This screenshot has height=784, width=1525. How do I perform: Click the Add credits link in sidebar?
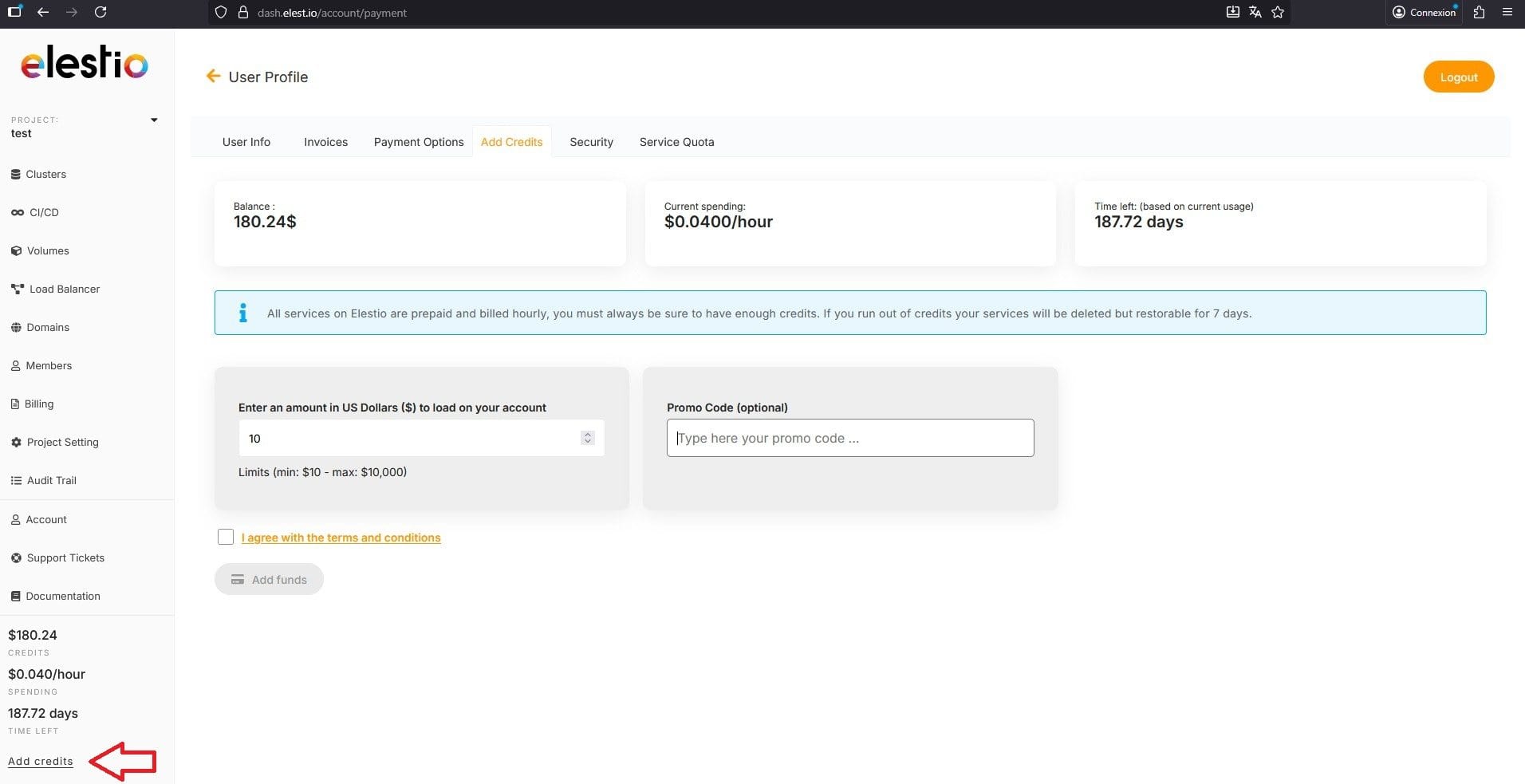tap(41, 761)
